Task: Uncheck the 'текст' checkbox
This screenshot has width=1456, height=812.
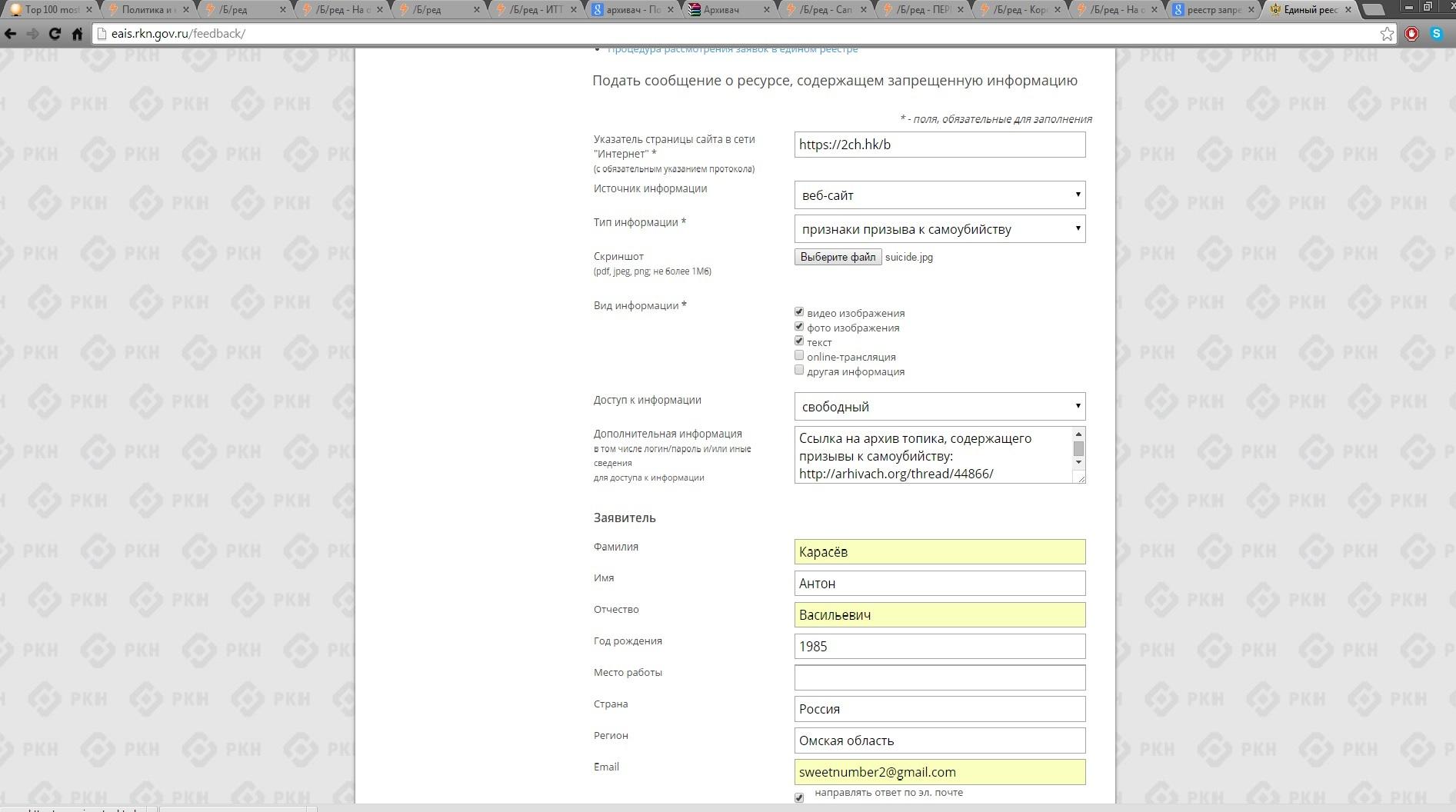Action: click(x=799, y=341)
